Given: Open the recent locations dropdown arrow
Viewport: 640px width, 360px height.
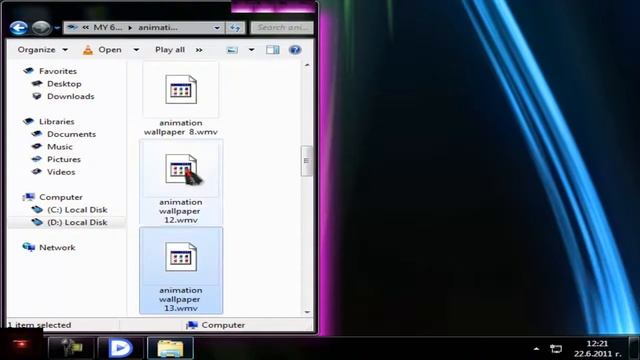Looking at the screenshot, I should point(57,28).
